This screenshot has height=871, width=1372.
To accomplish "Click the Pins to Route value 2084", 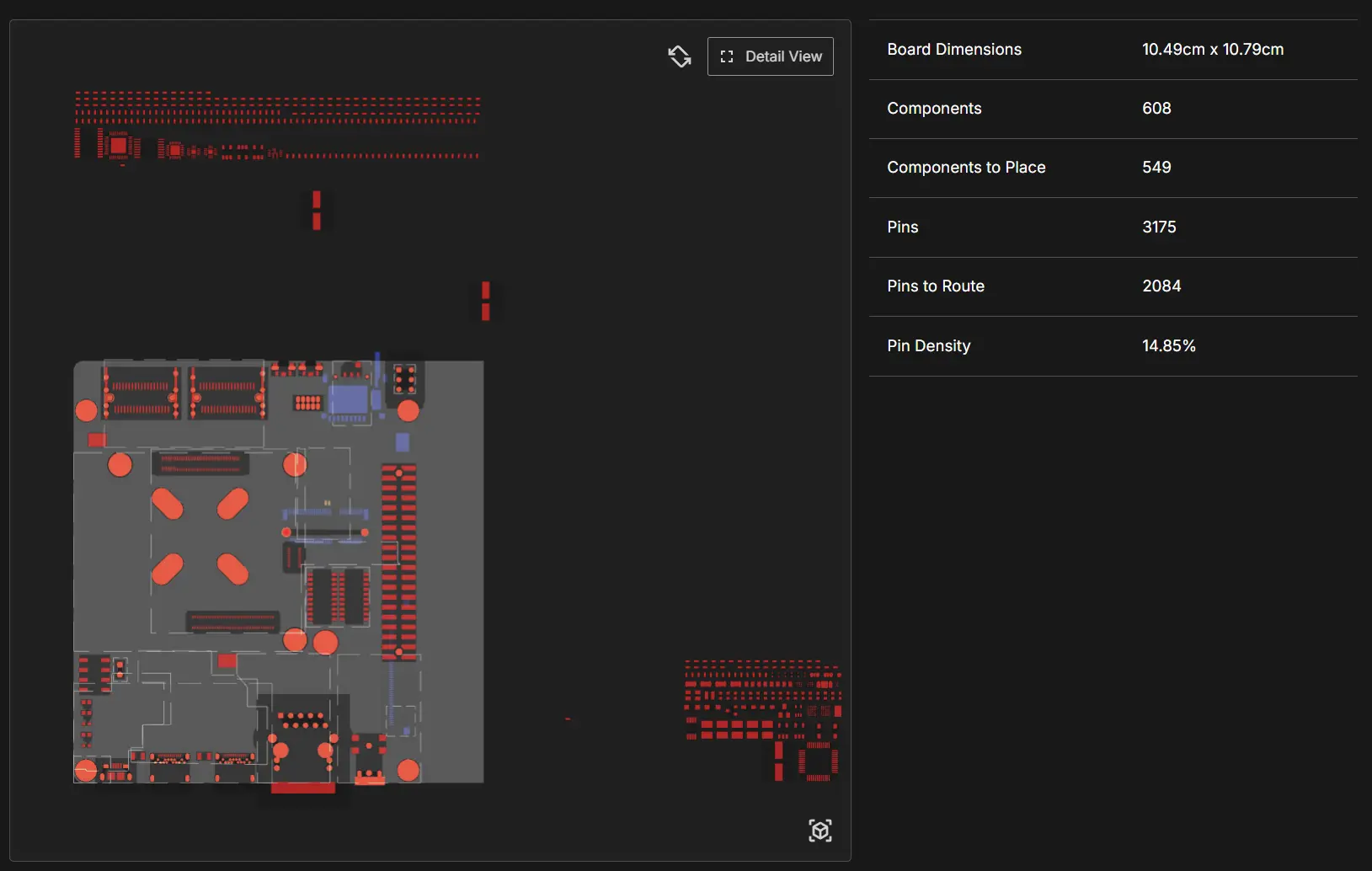I will (1161, 286).
